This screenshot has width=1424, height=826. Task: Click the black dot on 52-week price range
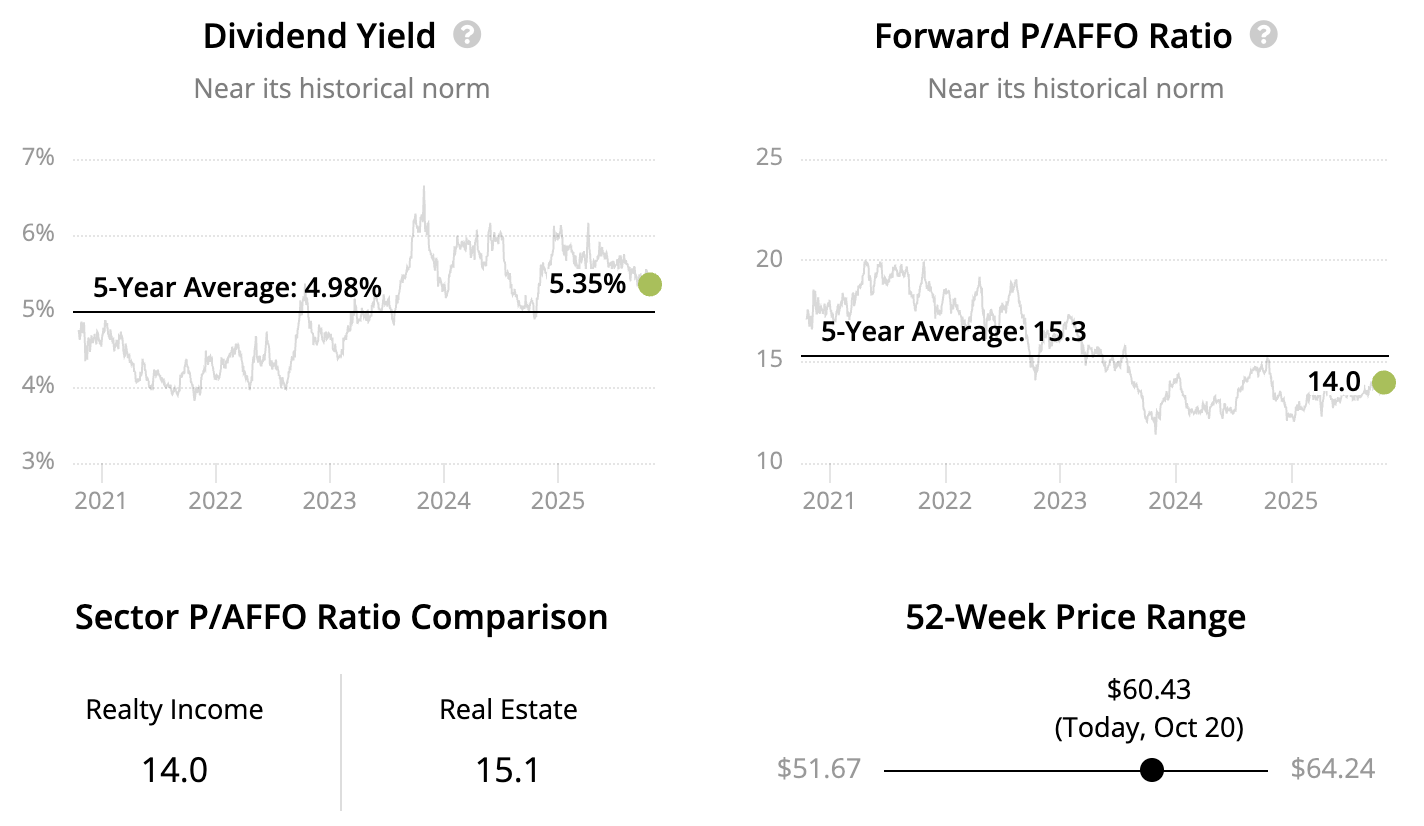pos(1152,770)
